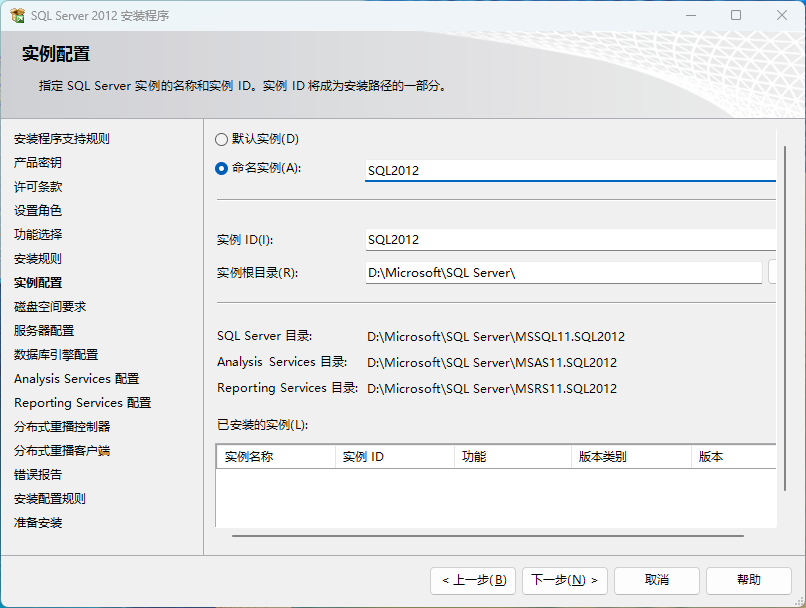Select the Reporting Services 配置 step
The height and width of the screenshot is (608, 806).
[83, 403]
